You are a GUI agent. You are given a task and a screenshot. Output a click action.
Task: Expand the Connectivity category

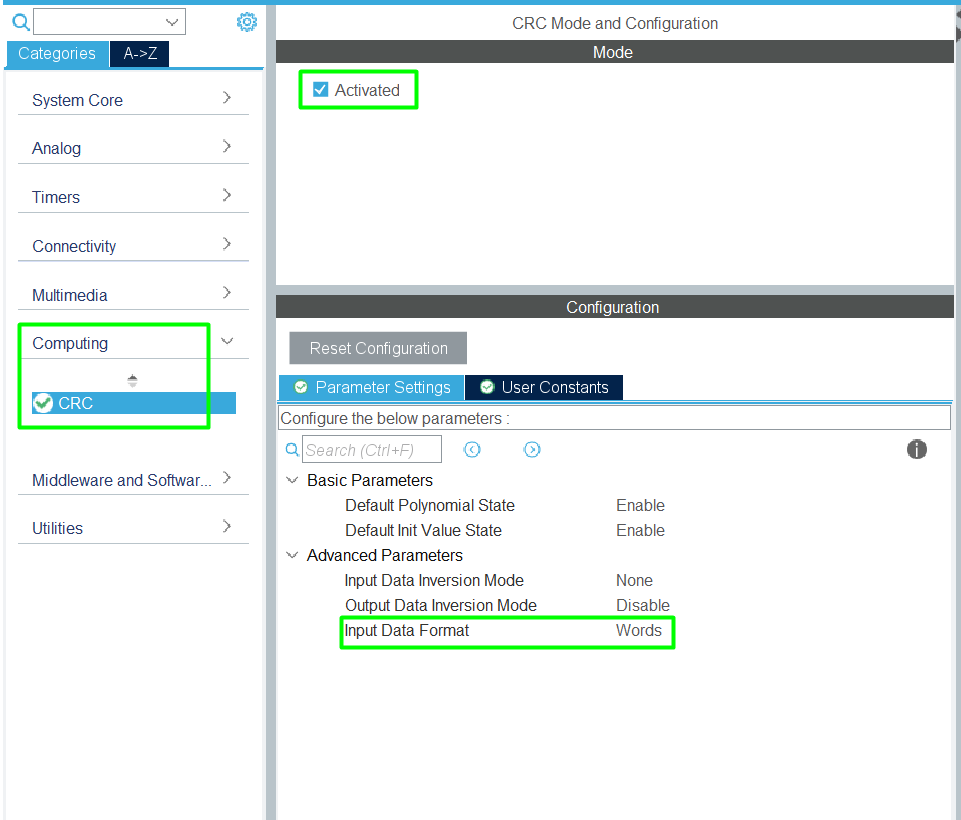click(227, 244)
